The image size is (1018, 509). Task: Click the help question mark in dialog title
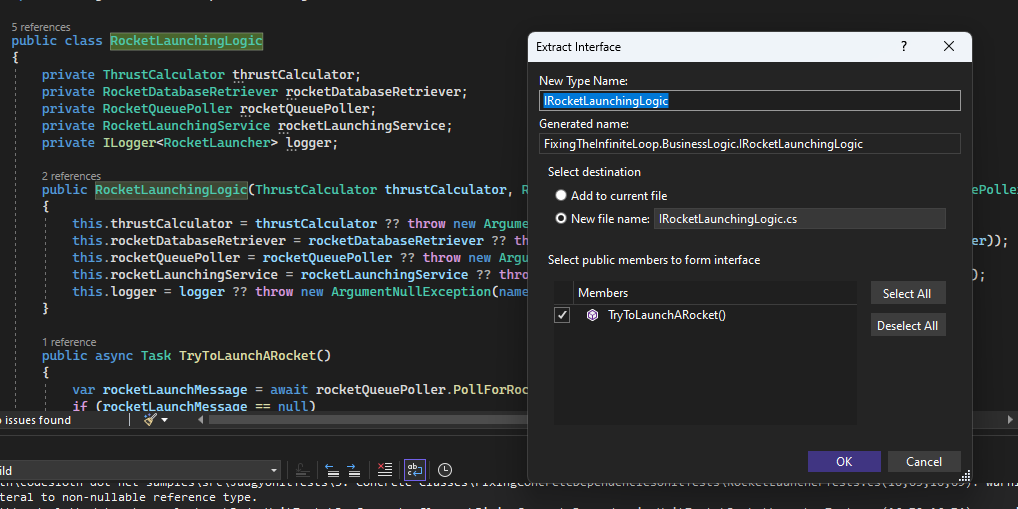(904, 46)
